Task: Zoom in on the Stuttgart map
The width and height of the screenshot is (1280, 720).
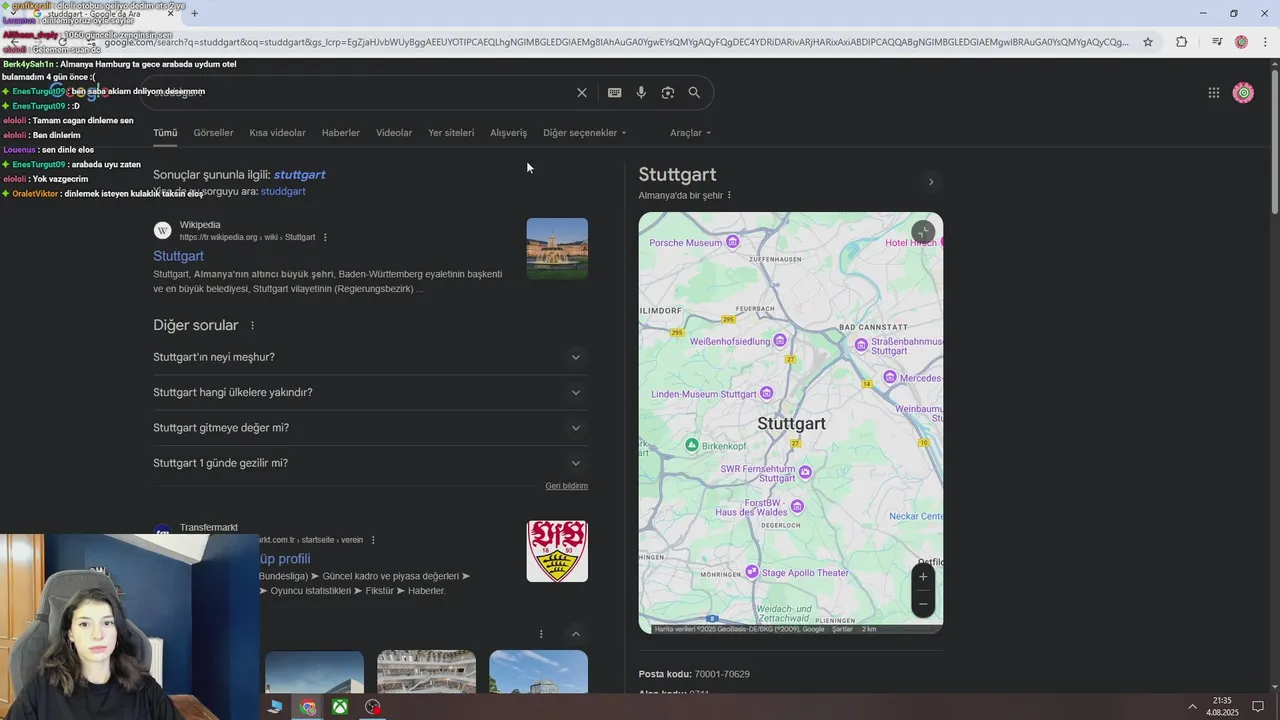Action: point(923,577)
